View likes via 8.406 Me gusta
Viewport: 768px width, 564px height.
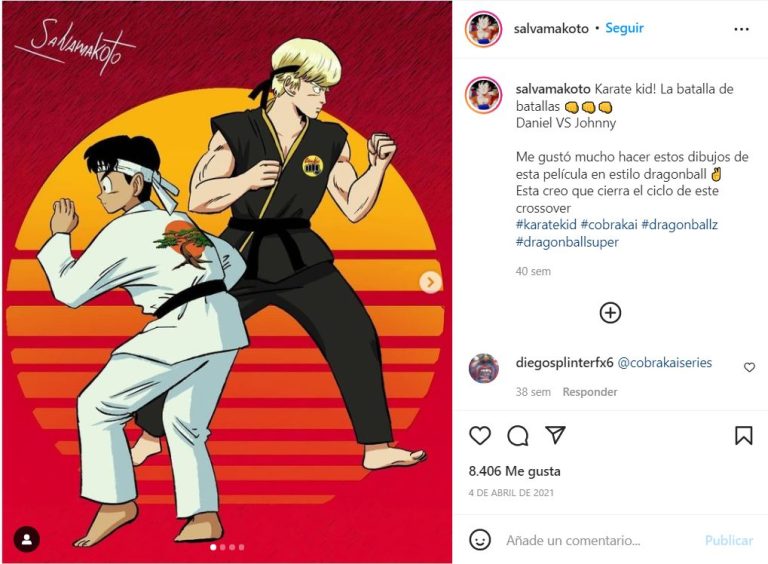514,471
